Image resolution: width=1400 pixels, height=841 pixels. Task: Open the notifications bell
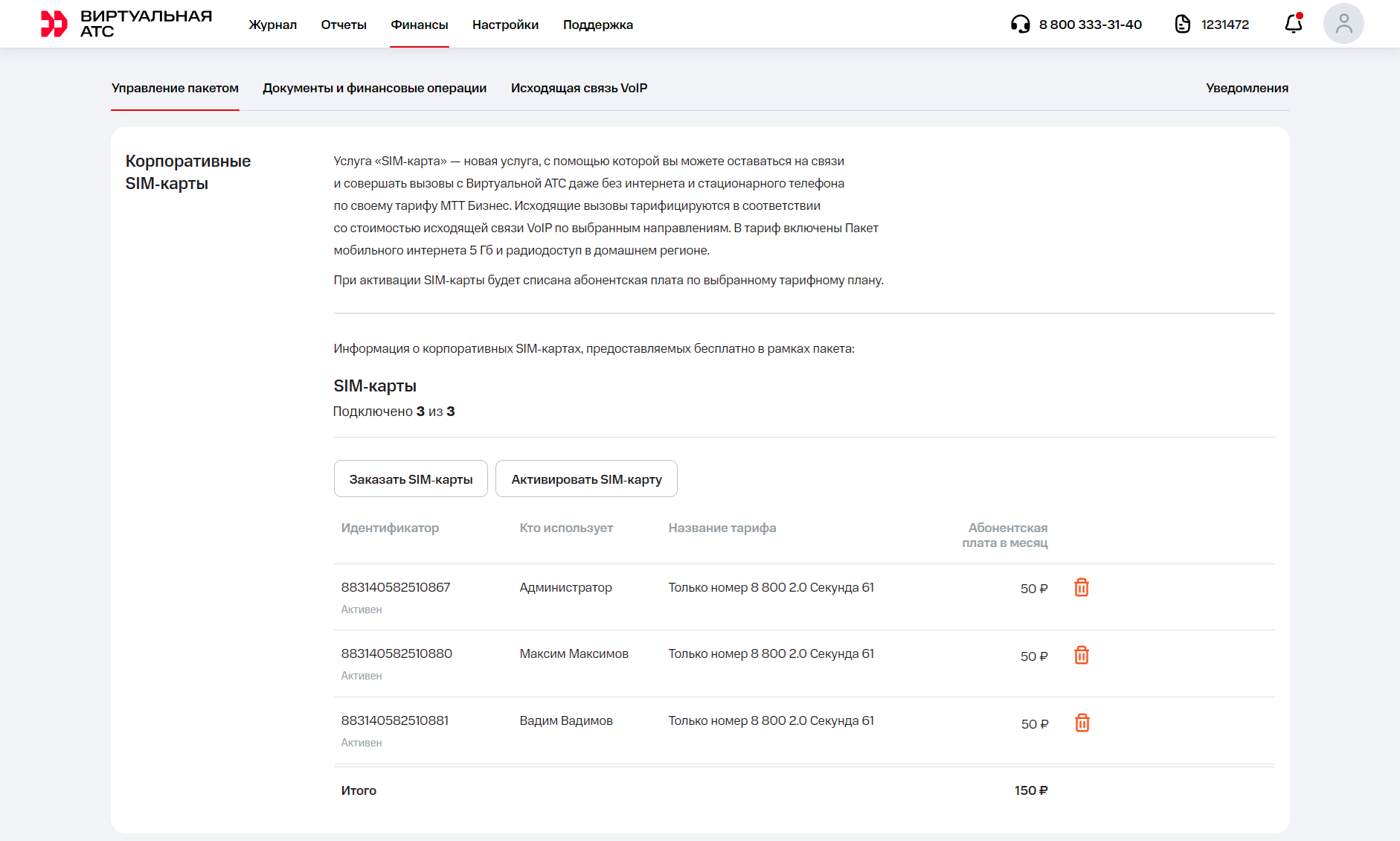(1294, 25)
